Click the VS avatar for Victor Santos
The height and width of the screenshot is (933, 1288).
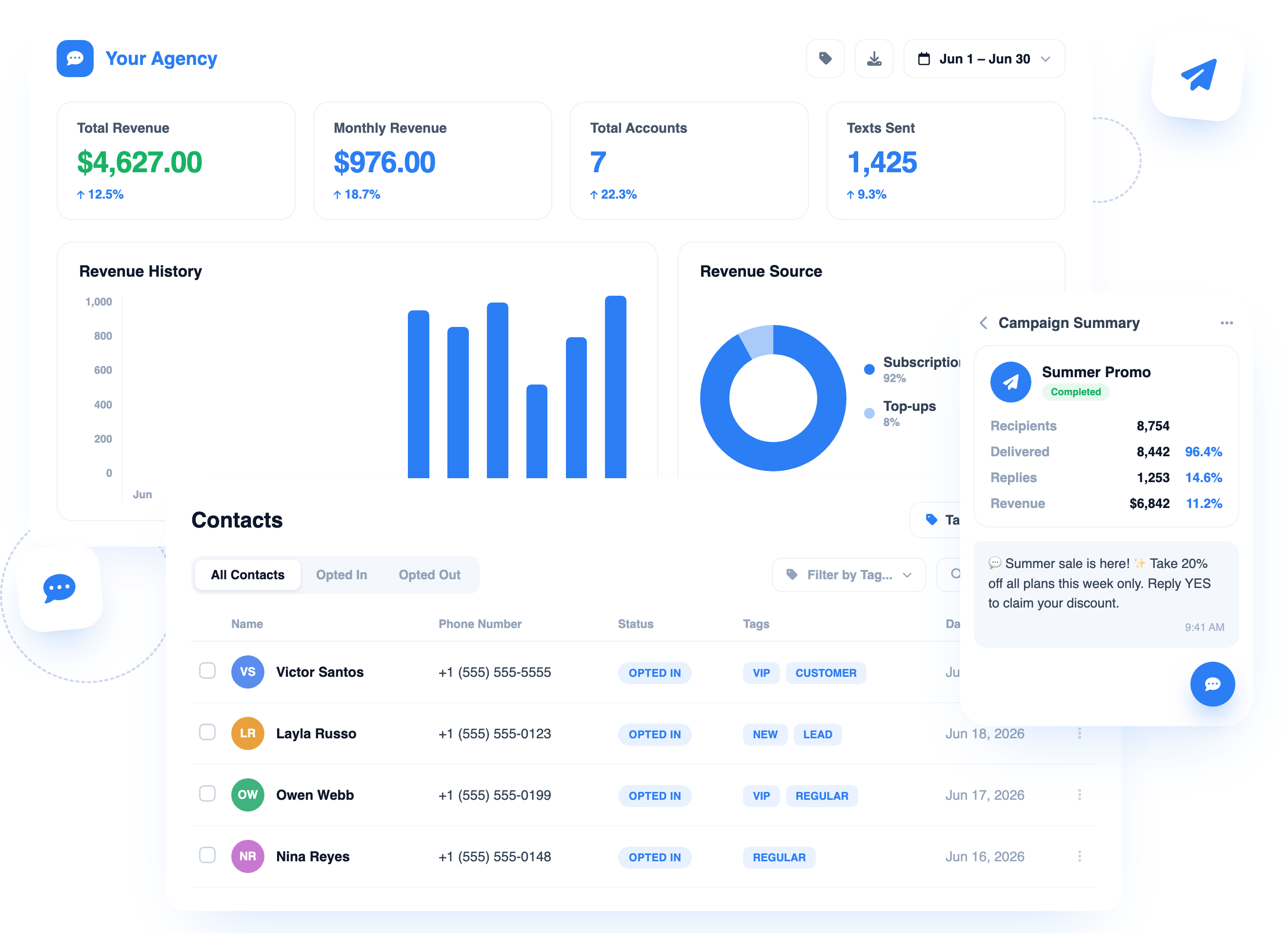[248, 672]
